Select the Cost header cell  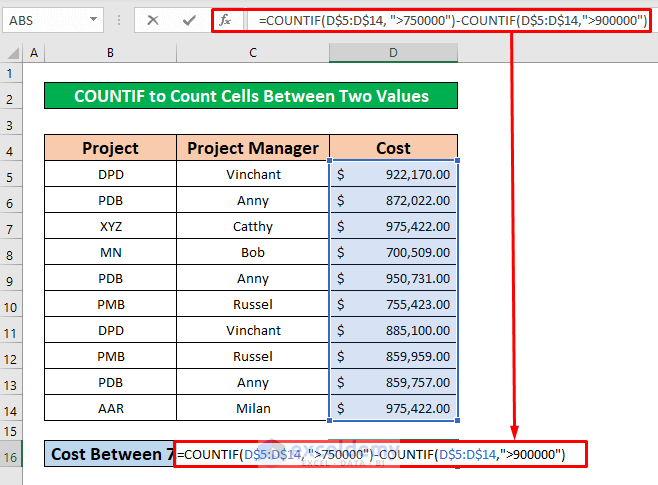tap(393, 149)
